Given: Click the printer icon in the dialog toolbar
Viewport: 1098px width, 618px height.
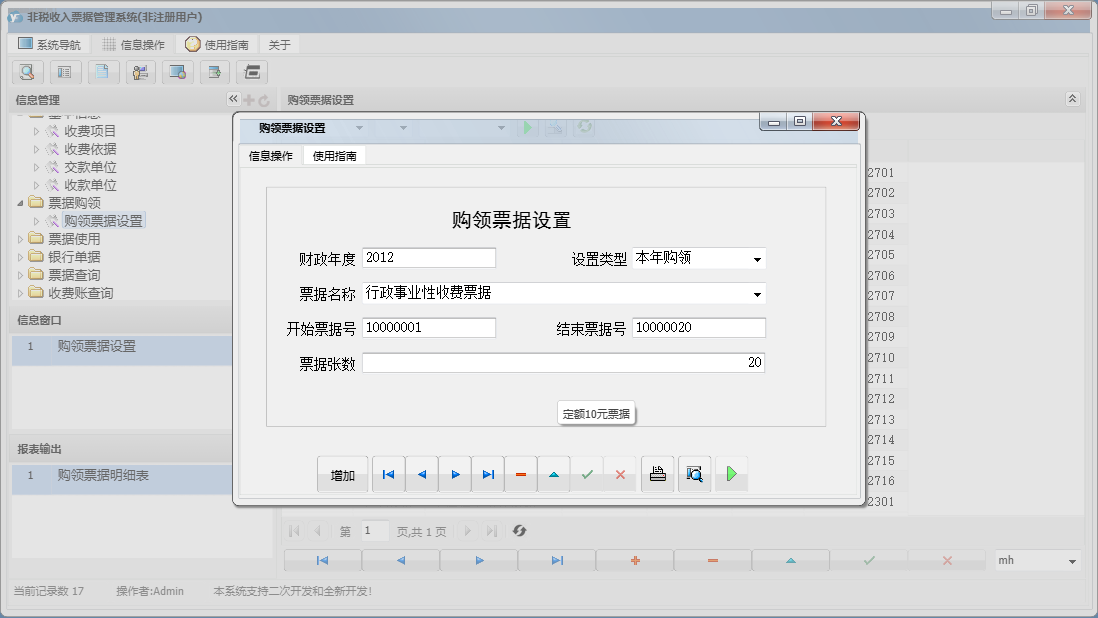Looking at the screenshot, I should tap(658, 474).
